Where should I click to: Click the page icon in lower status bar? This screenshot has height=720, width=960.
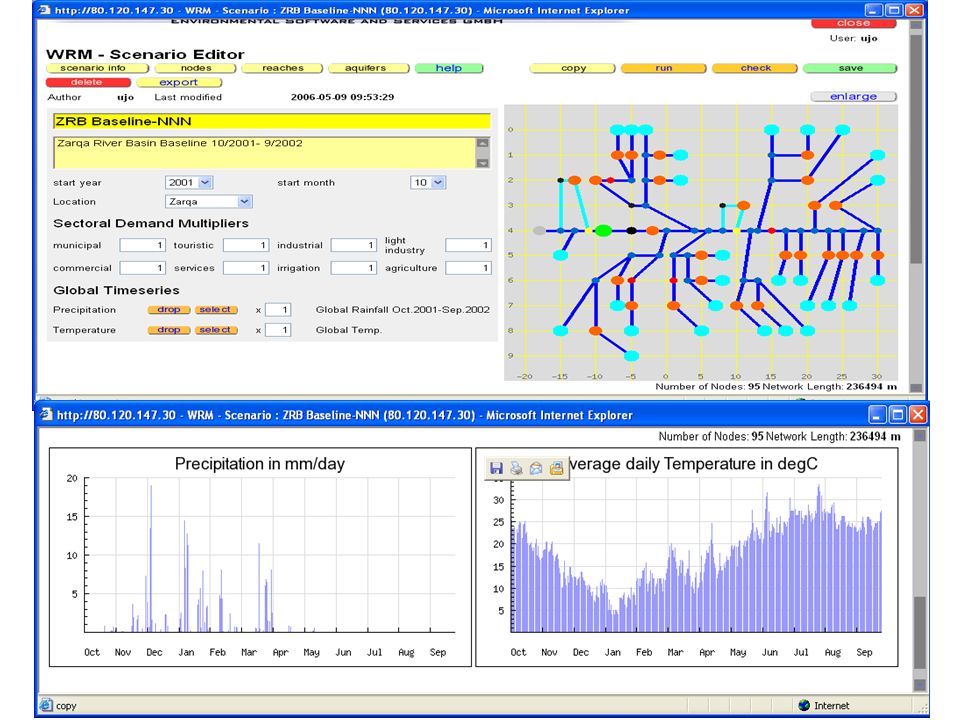[46, 705]
